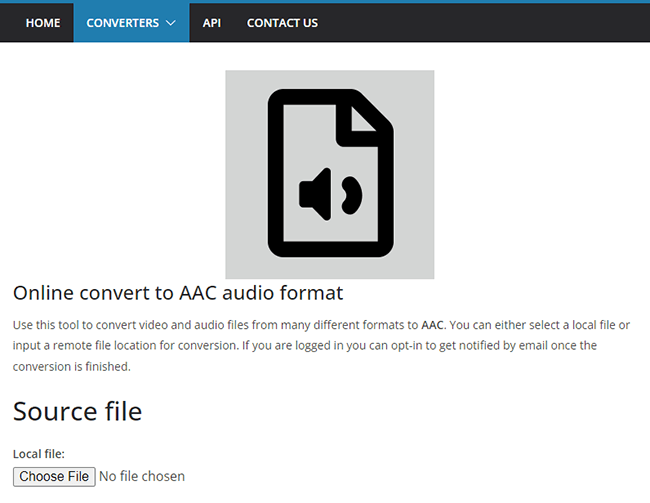650x503 pixels.
Task: Click the 'No file chosen' text
Action: click(x=142, y=476)
